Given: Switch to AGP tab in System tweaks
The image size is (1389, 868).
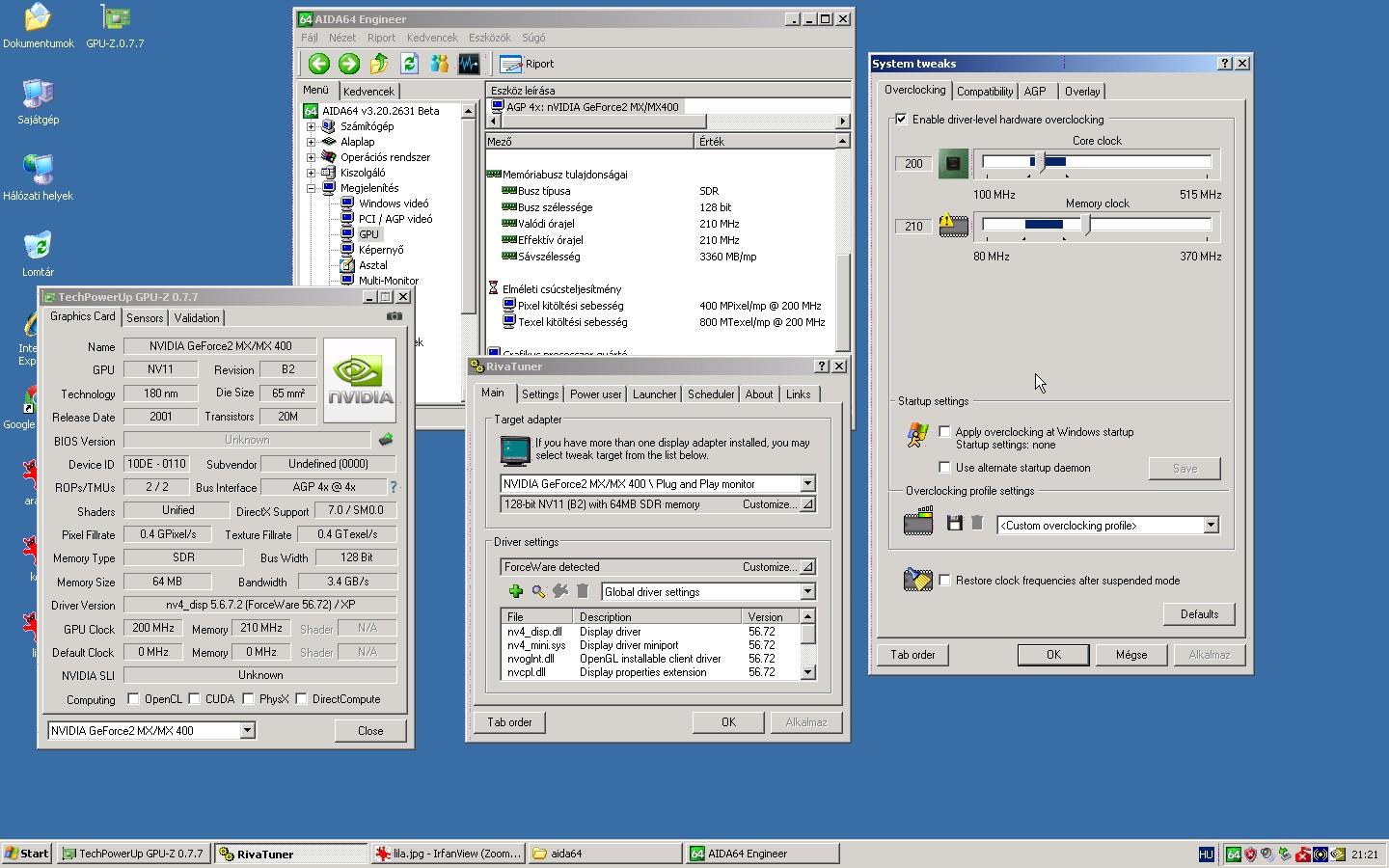Looking at the screenshot, I should [1035, 92].
